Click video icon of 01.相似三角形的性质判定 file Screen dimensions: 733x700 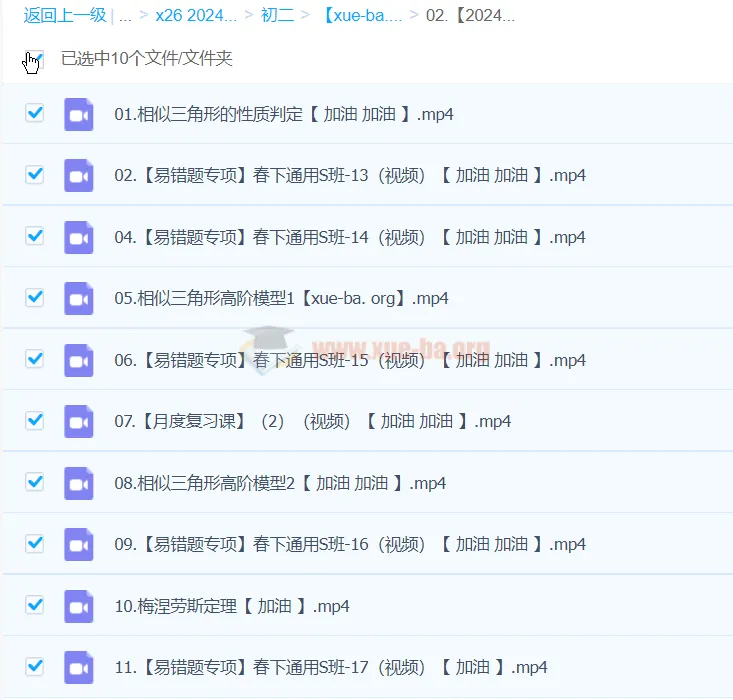tap(79, 114)
